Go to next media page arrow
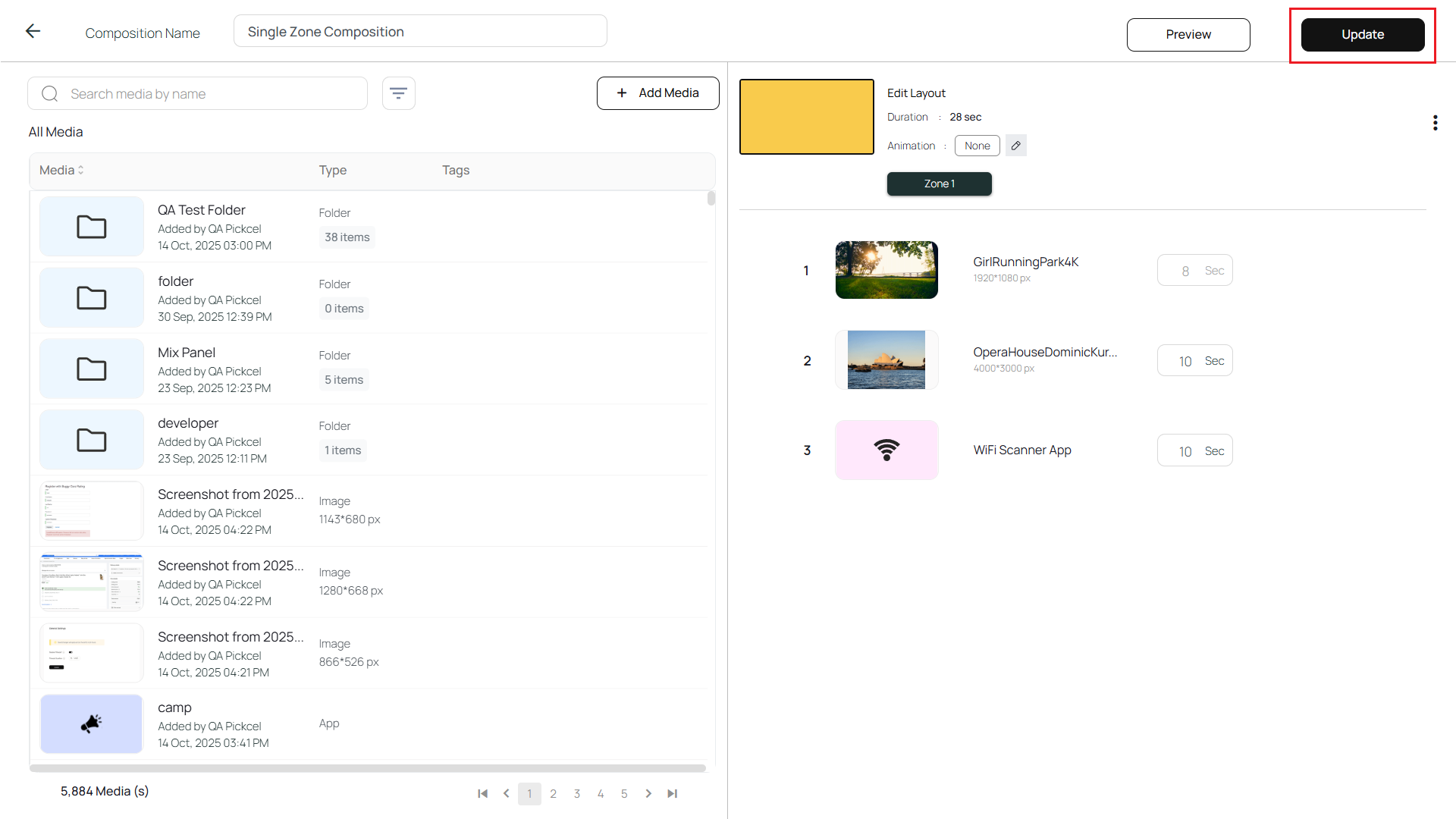Viewport: 1456px width, 819px height. pos(648,794)
